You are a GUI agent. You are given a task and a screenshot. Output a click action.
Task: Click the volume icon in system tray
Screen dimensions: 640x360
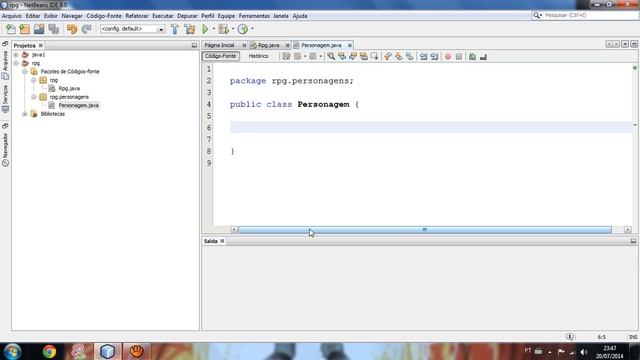tap(584, 352)
